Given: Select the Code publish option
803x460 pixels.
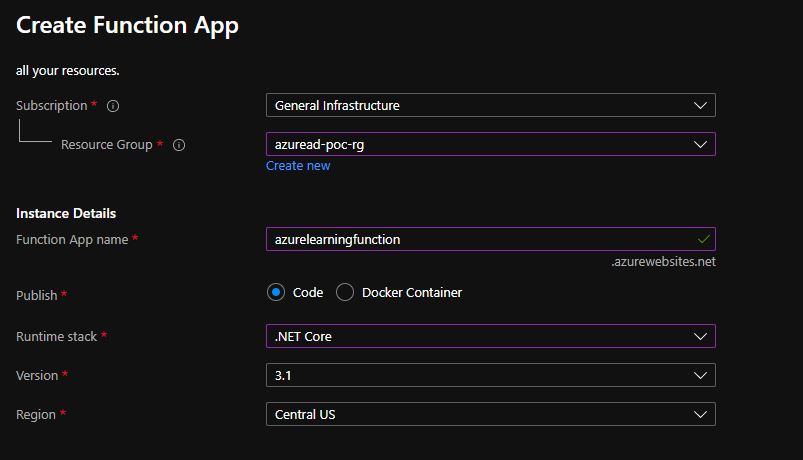Looking at the screenshot, I should (x=276, y=293).
